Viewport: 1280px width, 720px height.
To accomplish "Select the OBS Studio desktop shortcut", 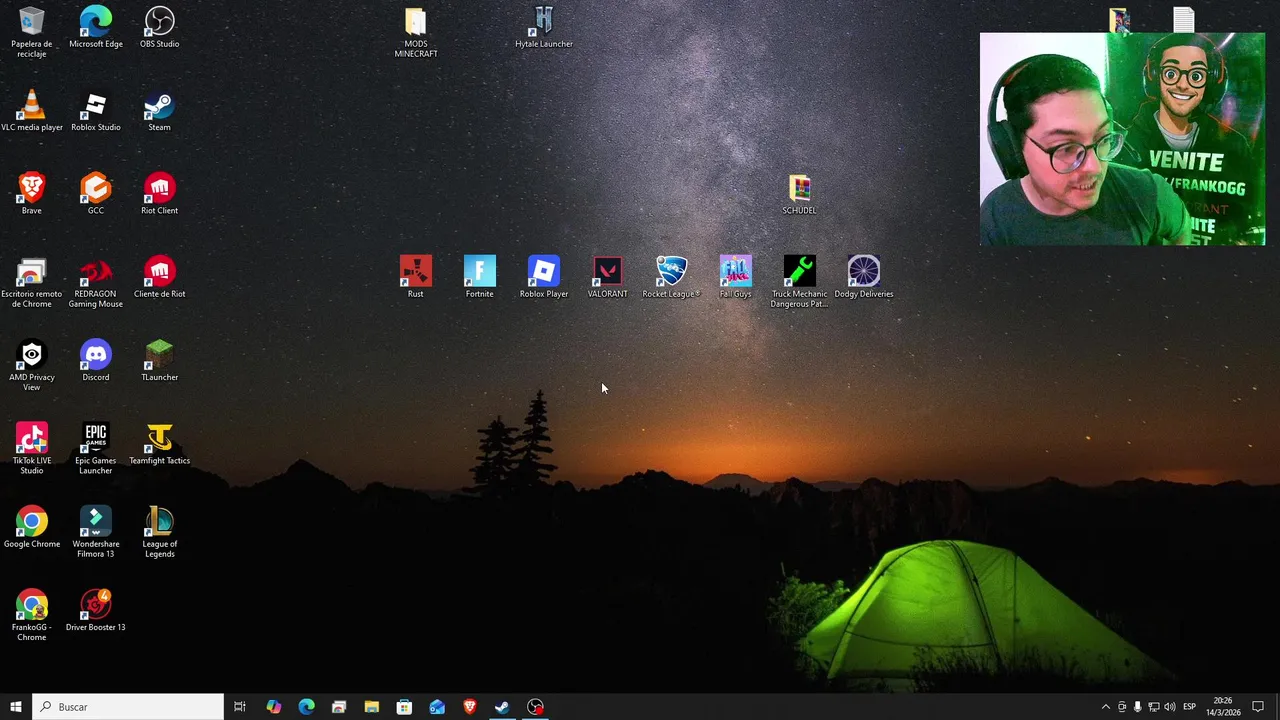I will tap(159, 27).
